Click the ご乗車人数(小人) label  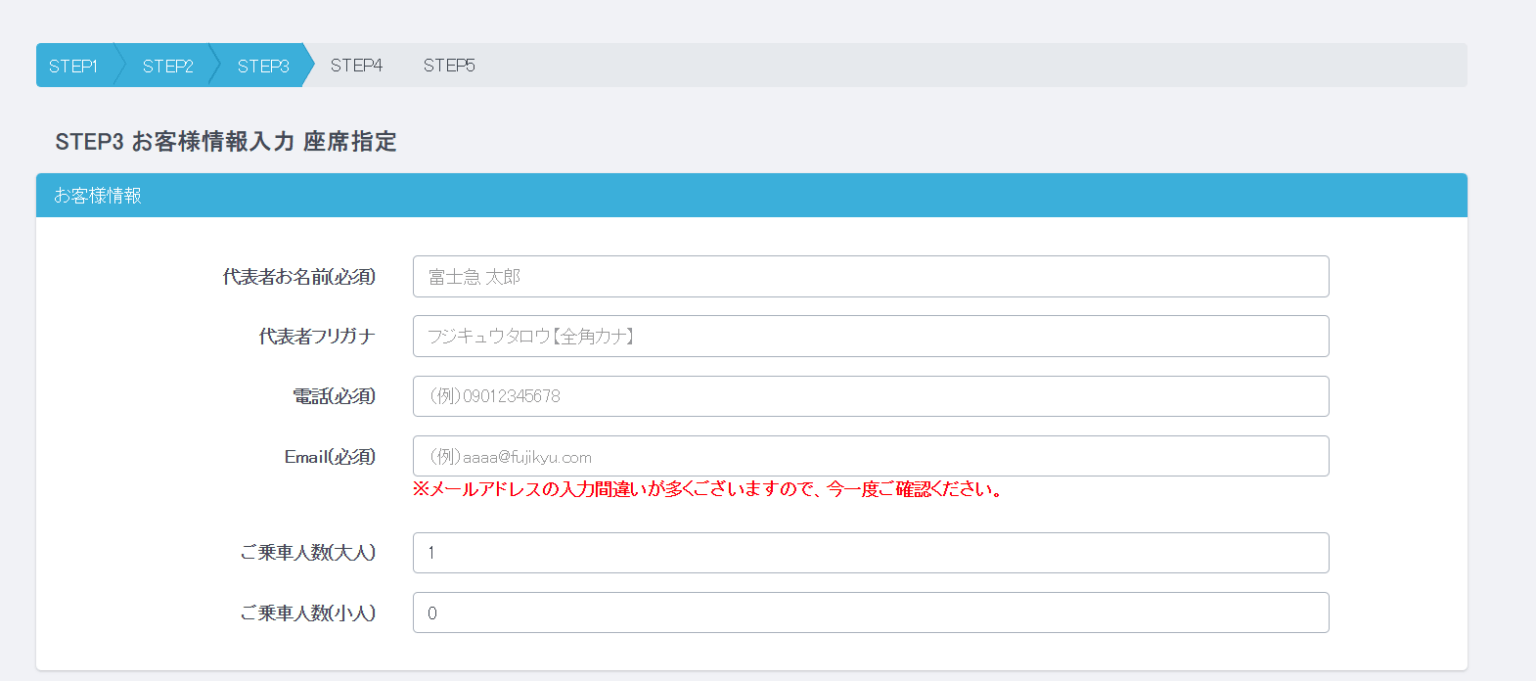pos(308,613)
